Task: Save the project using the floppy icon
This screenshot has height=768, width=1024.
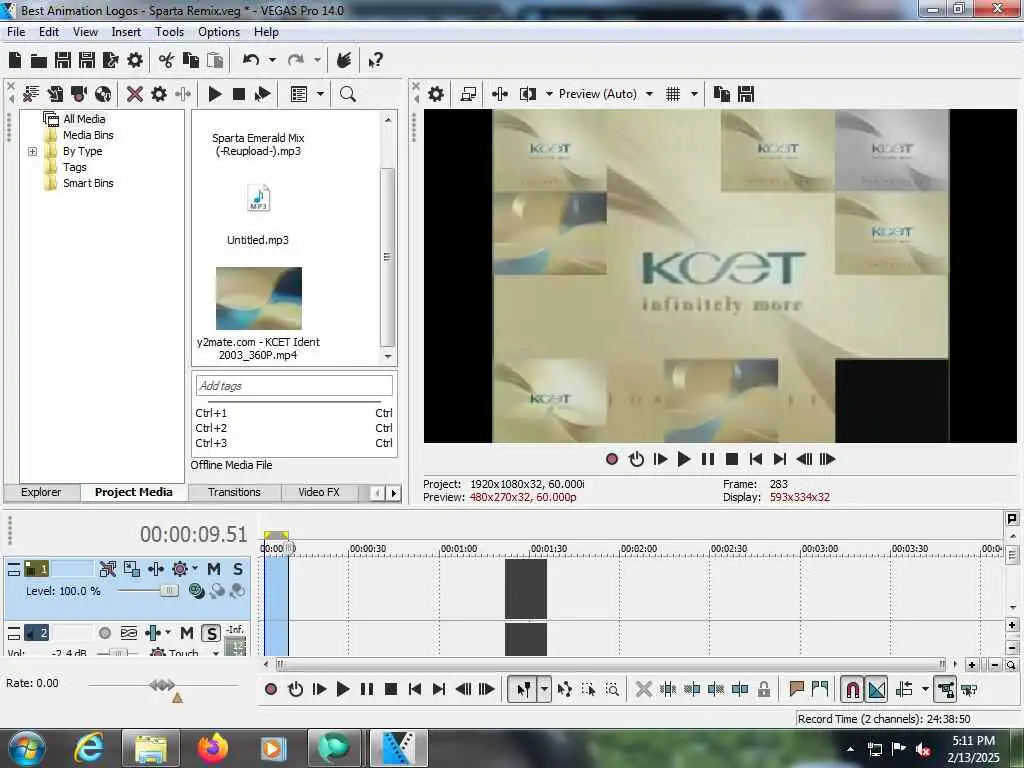Action: click(x=63, y=61)
